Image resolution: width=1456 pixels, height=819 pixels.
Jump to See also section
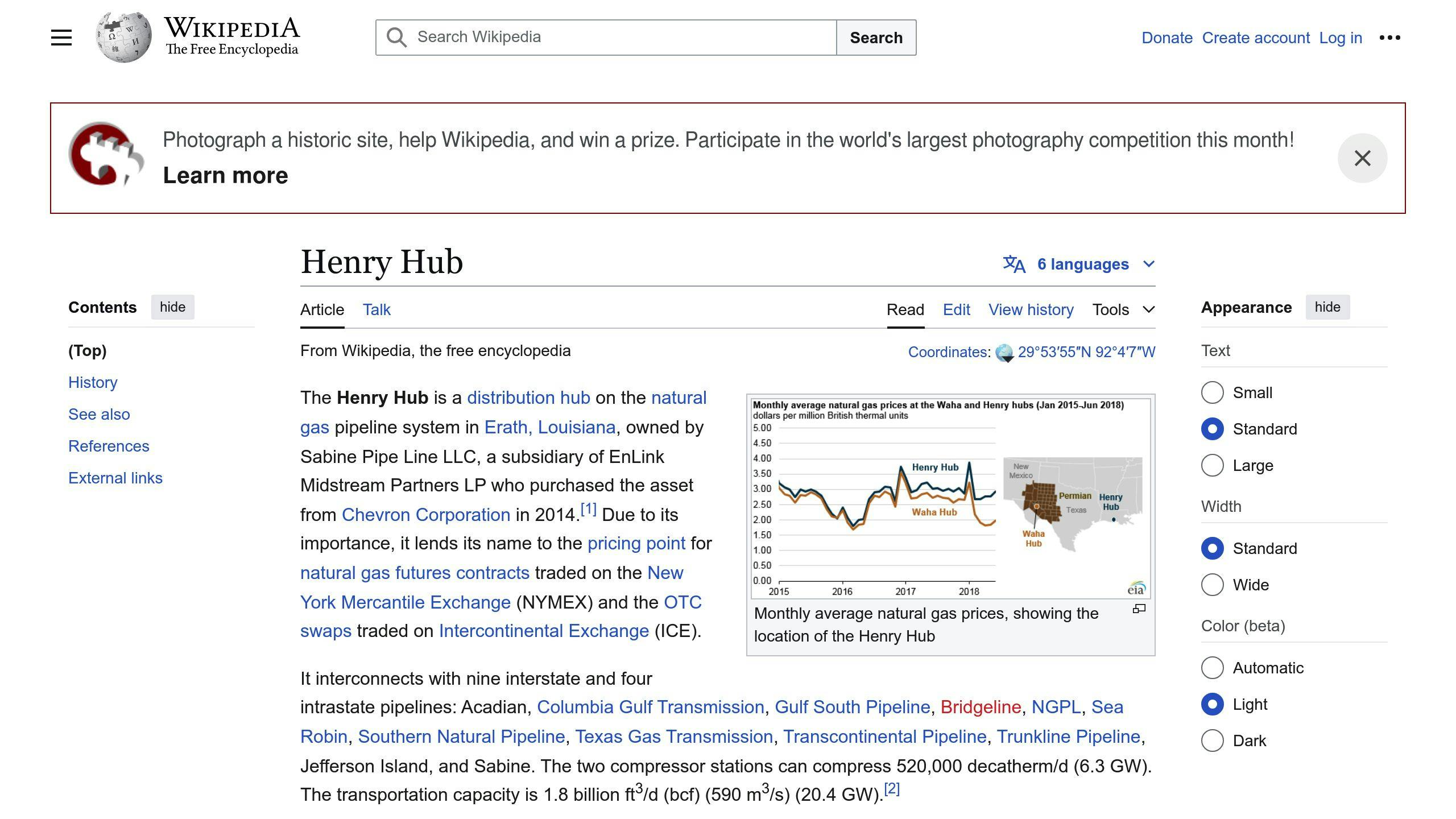[99, 414]
